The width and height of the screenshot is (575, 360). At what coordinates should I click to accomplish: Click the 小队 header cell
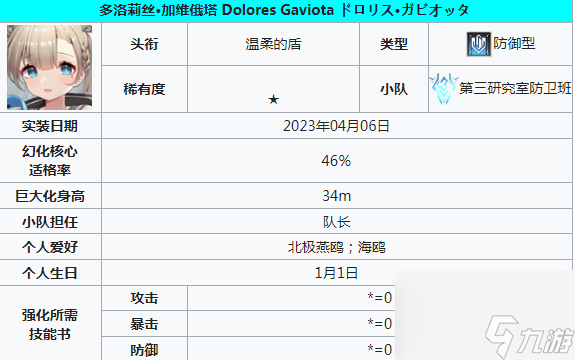[394, 89]
